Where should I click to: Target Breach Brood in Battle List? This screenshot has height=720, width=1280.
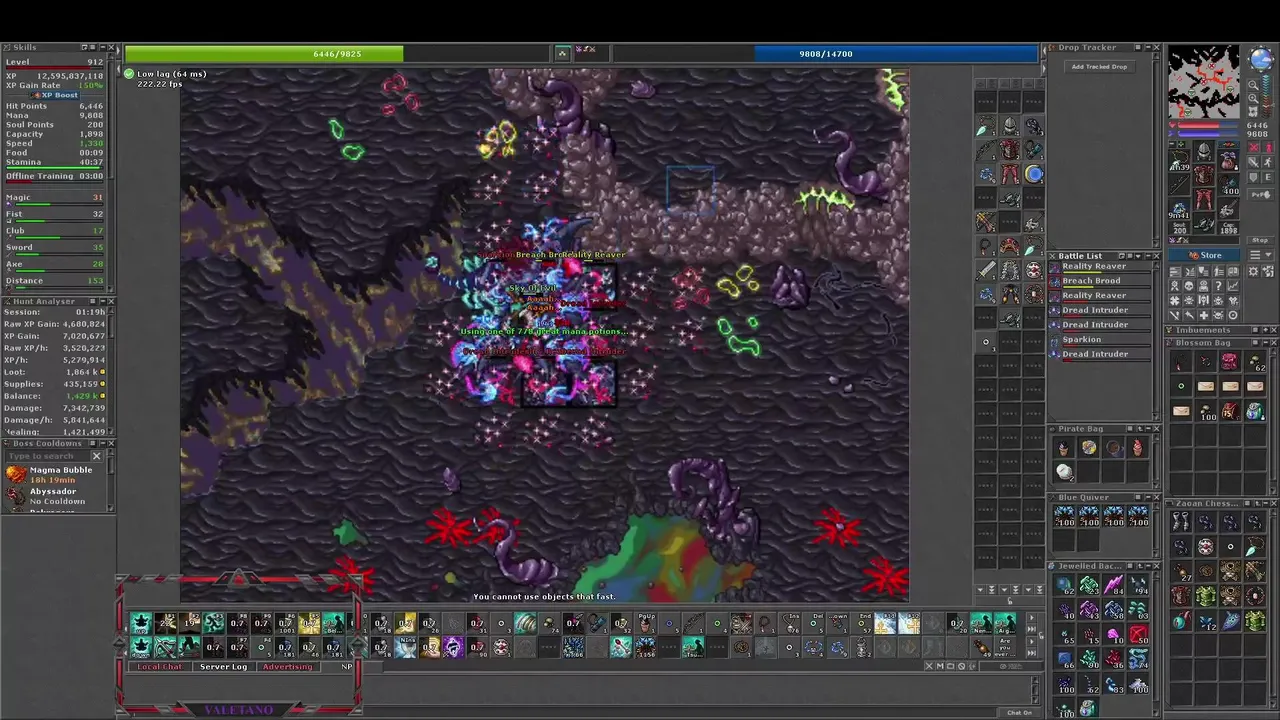pyautogui.click(x=1100, y=282)
